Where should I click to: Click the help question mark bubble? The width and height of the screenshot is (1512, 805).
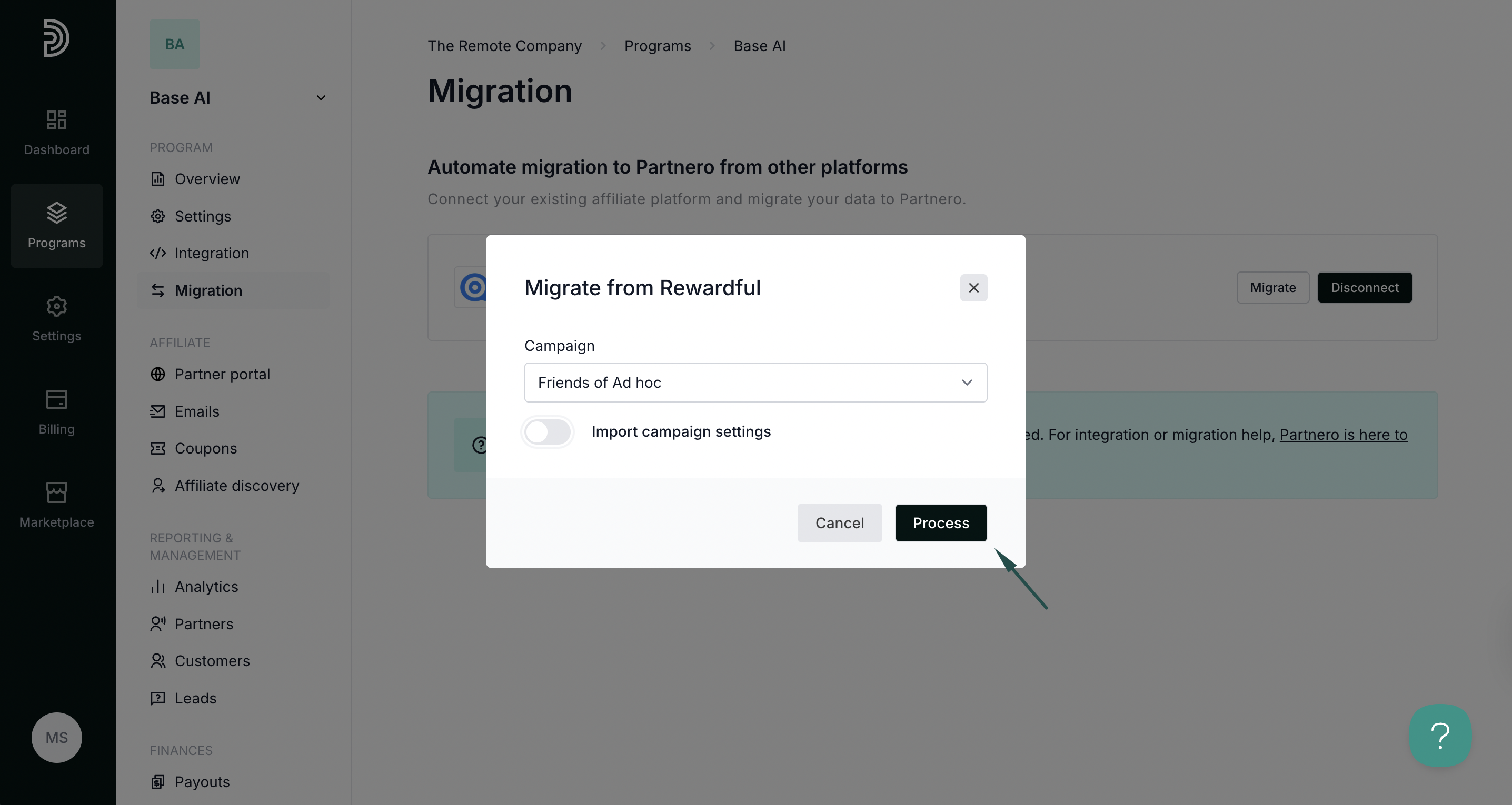[x=1440, y=736]
